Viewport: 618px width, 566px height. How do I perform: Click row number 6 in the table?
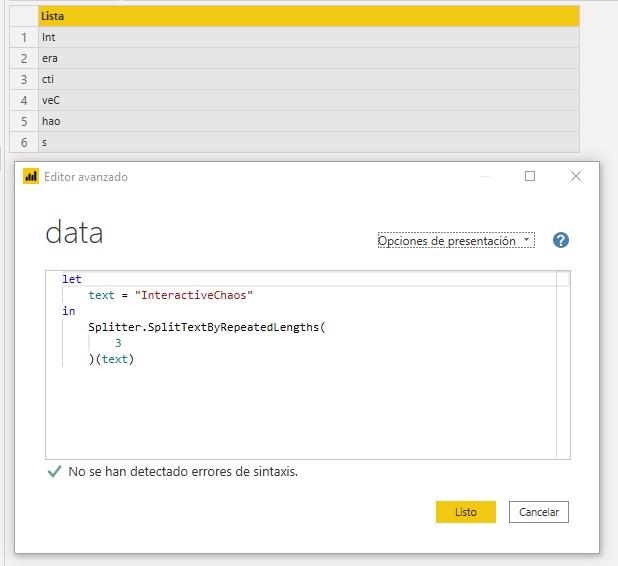24,142
